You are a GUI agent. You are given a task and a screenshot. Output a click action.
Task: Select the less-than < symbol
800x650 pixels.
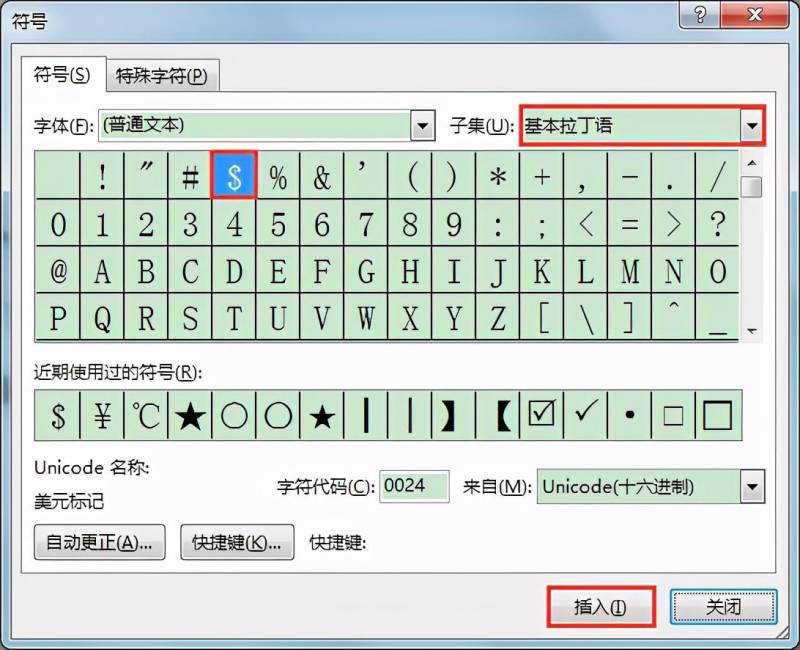point(586,223)
